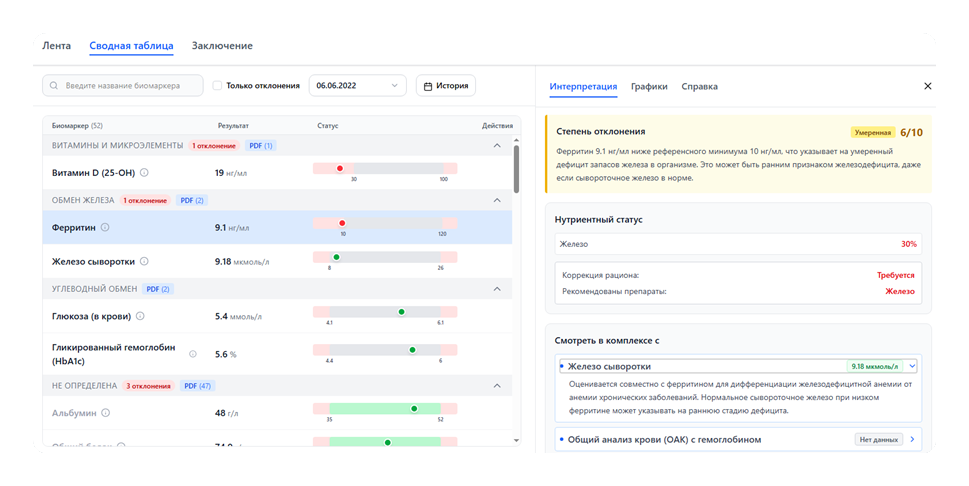
Task: Click the Железо 30% nutrient status row
Action: tap(738, 244)
